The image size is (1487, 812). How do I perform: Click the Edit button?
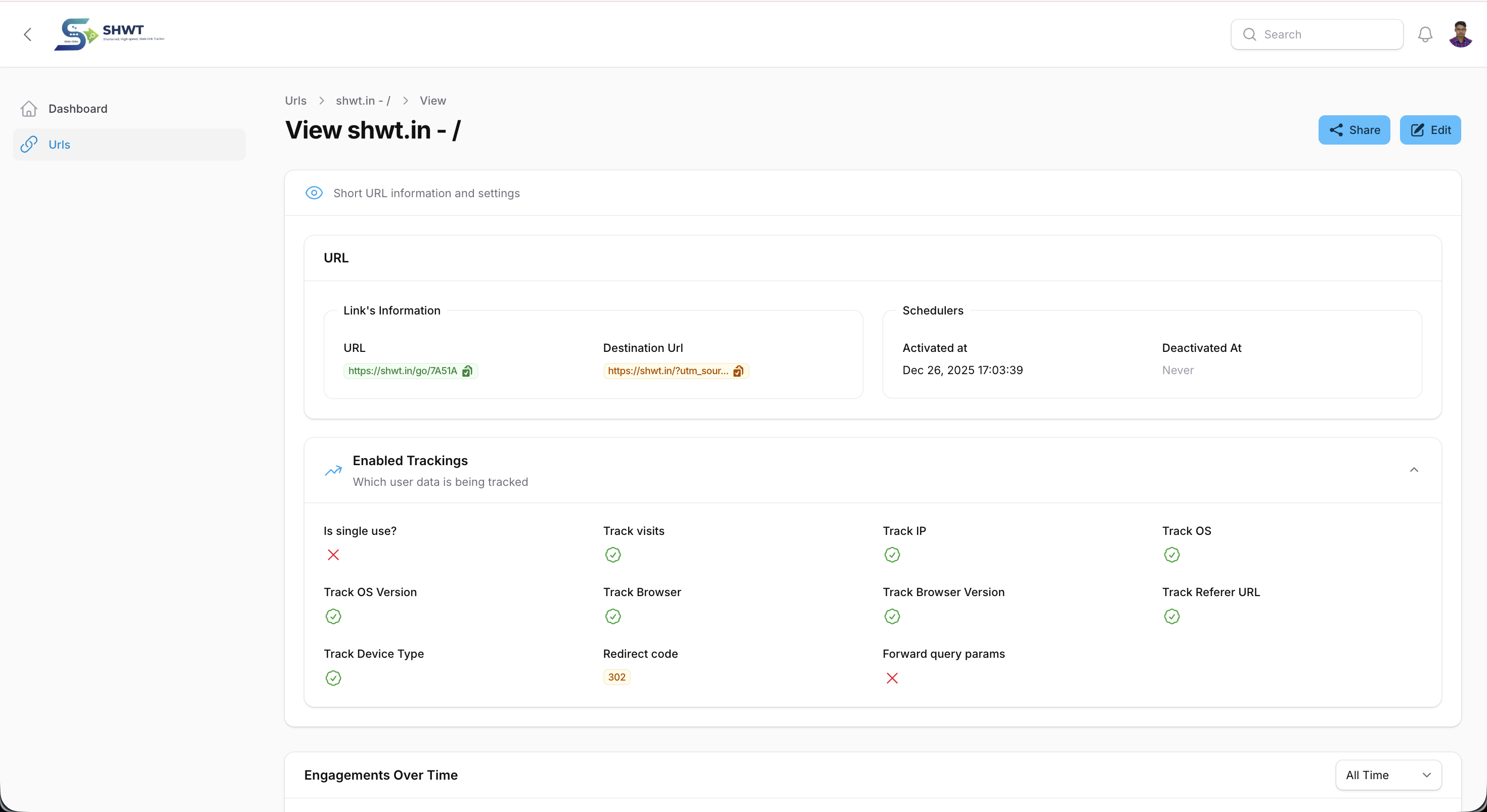[1430, 130]
